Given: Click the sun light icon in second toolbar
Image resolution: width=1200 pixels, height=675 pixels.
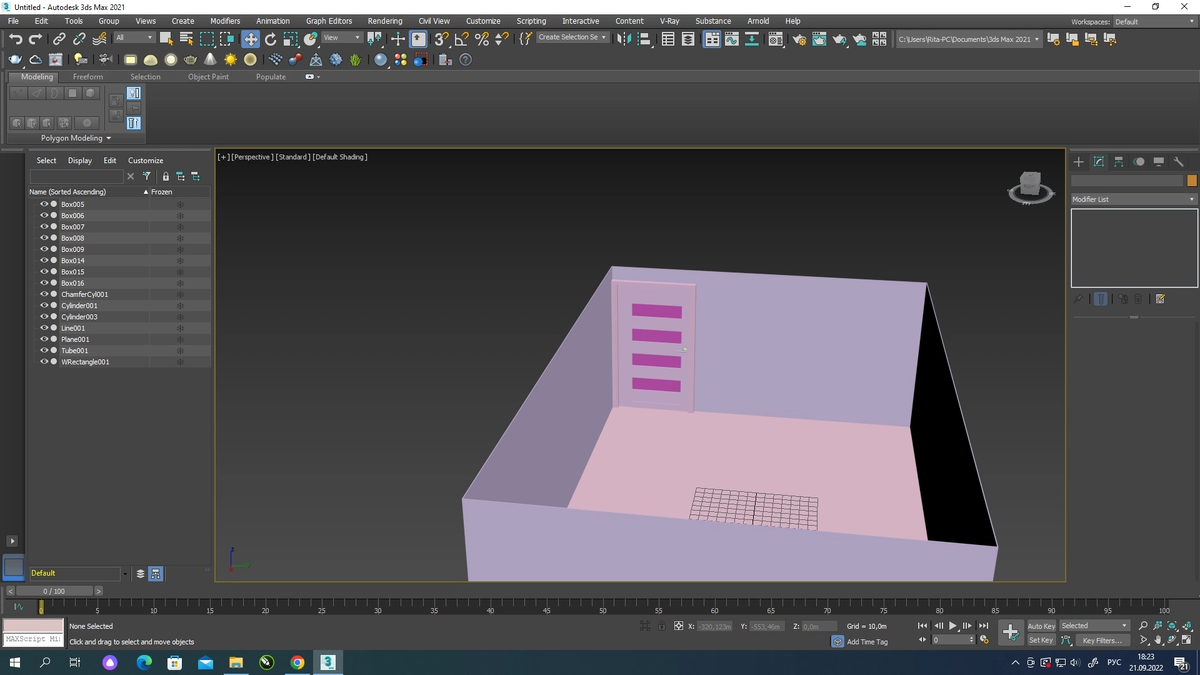Looking at the screenshot, I should pyautogui.click(x=230, y=60).
